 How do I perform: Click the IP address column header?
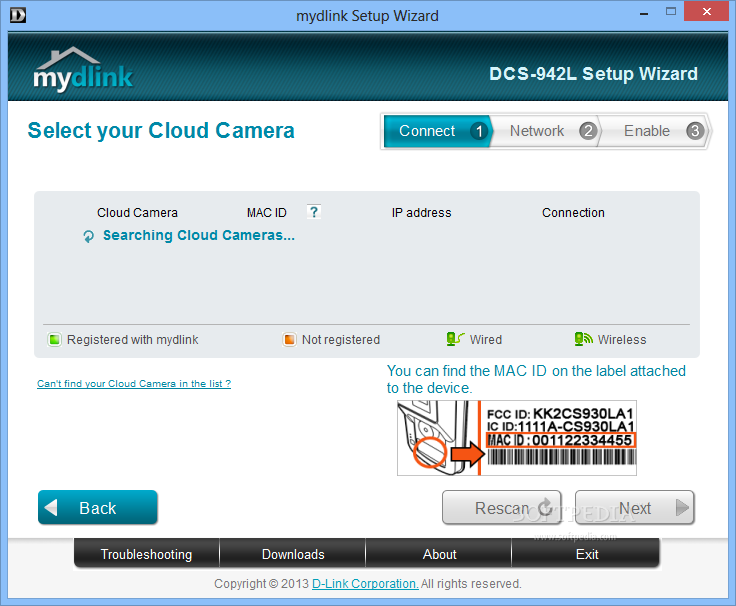[422, 213]
